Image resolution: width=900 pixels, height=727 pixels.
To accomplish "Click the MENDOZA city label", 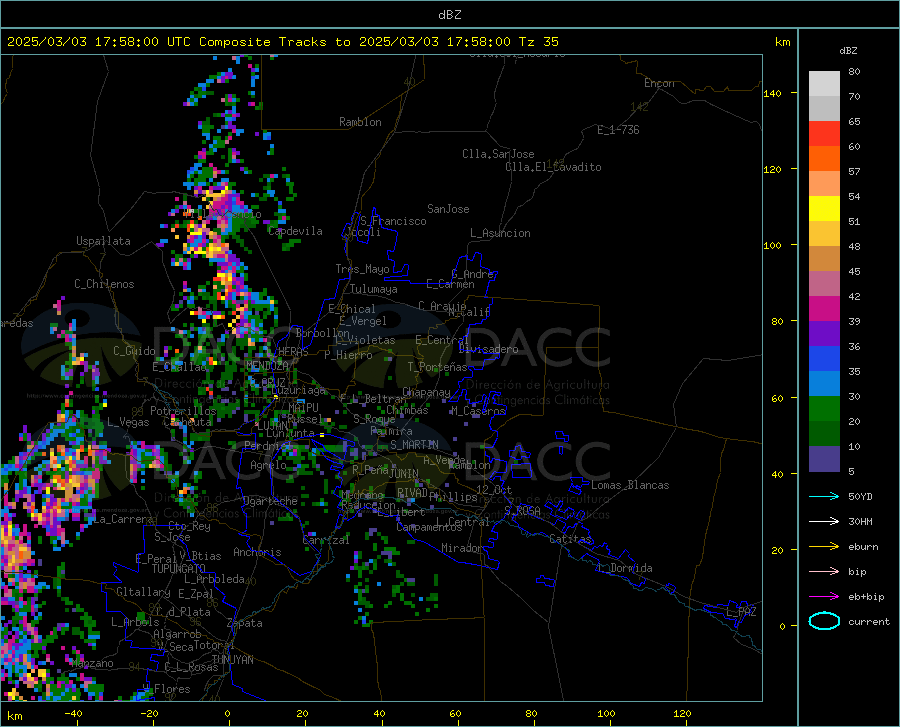I will [267, 366].
